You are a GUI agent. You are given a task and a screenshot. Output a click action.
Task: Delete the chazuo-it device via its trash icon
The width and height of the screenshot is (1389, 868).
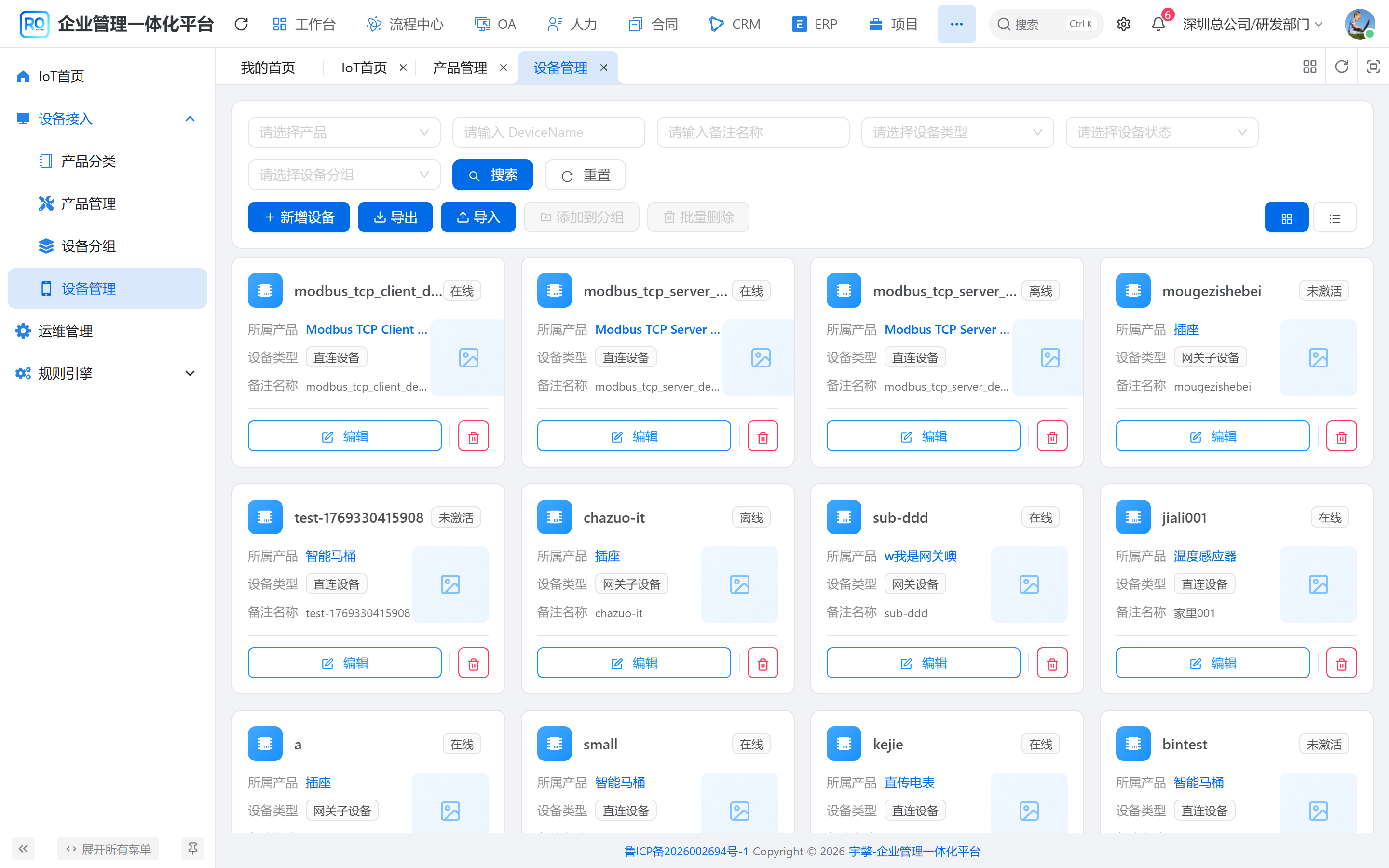(763, 663)
